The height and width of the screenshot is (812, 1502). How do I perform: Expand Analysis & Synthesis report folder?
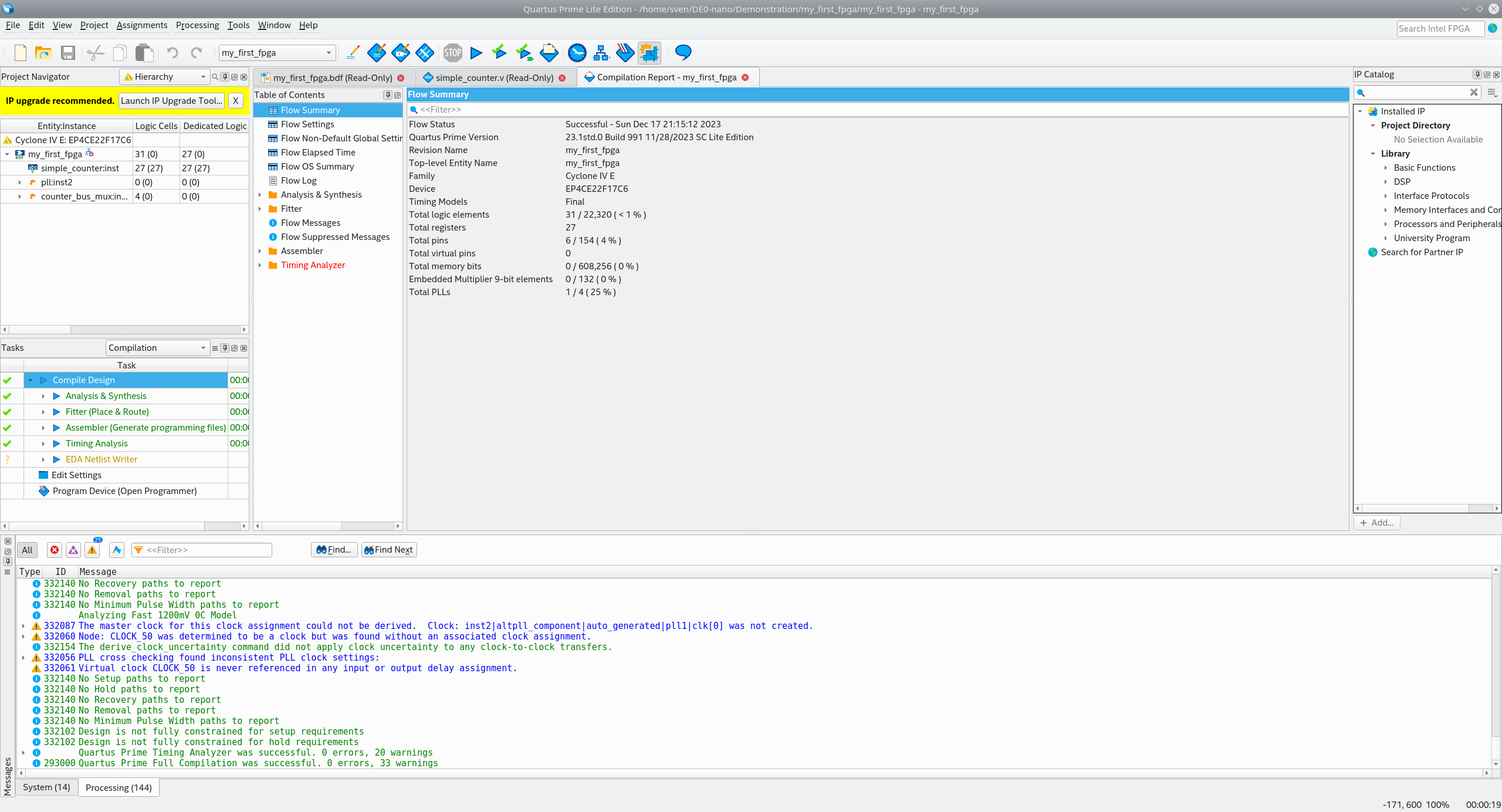pyautogui.click(x=260, y=195)
